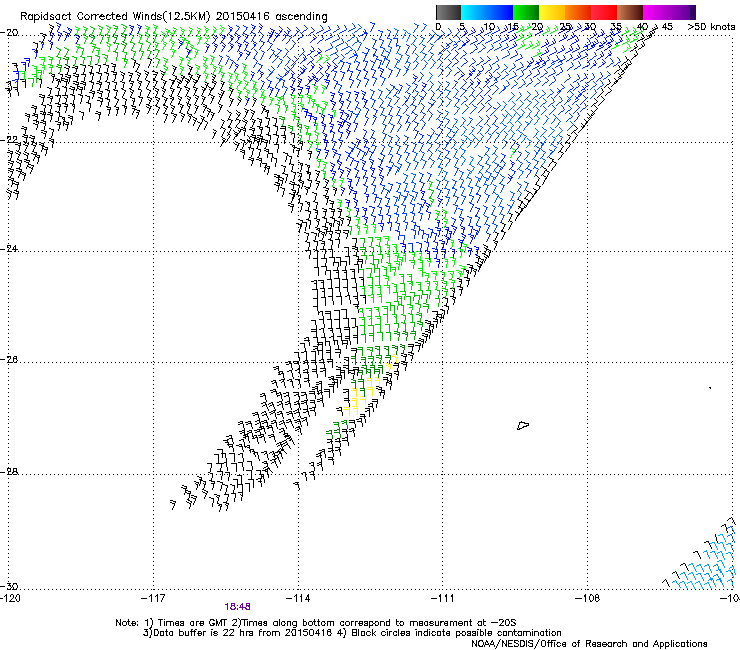The width and height of the screenshot is (740, 650).
Task: Click the note 'Data buffer is 22 hrs'
Action: pos(204,633)
